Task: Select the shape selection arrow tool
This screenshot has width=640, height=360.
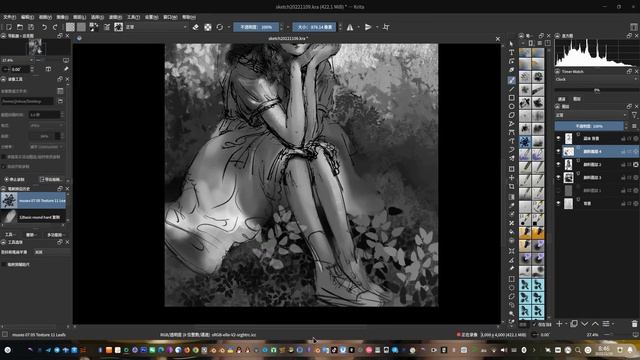Action: (x=511, y=44)
